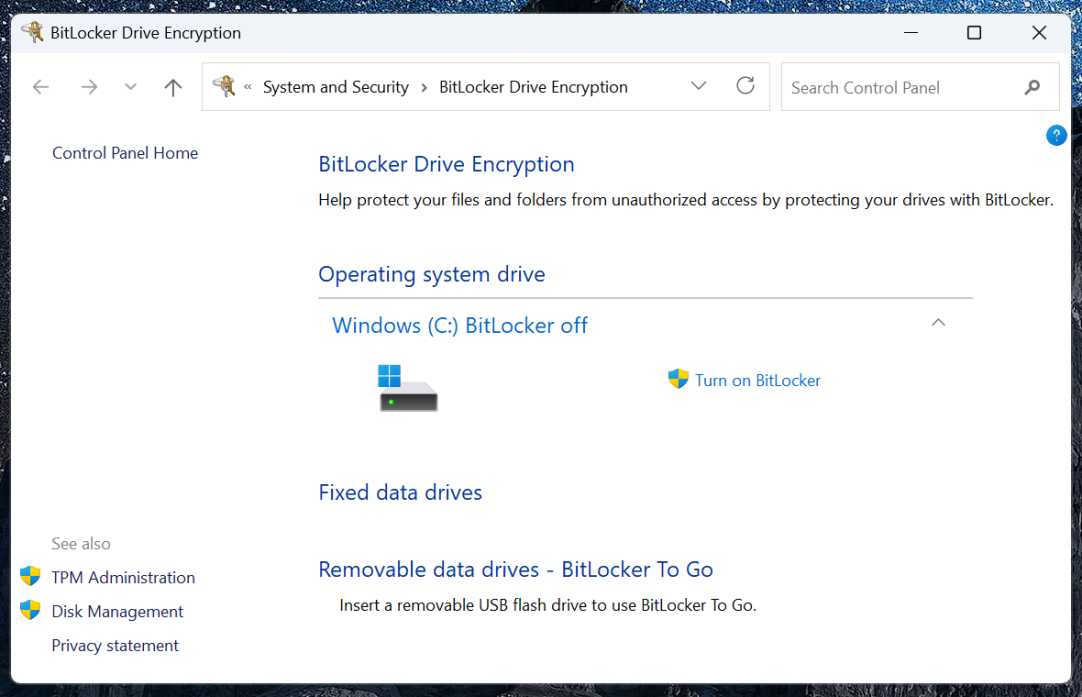Open help via the blue question mark
Screen dimensions: 1082x697
(x=1056, y=135)
